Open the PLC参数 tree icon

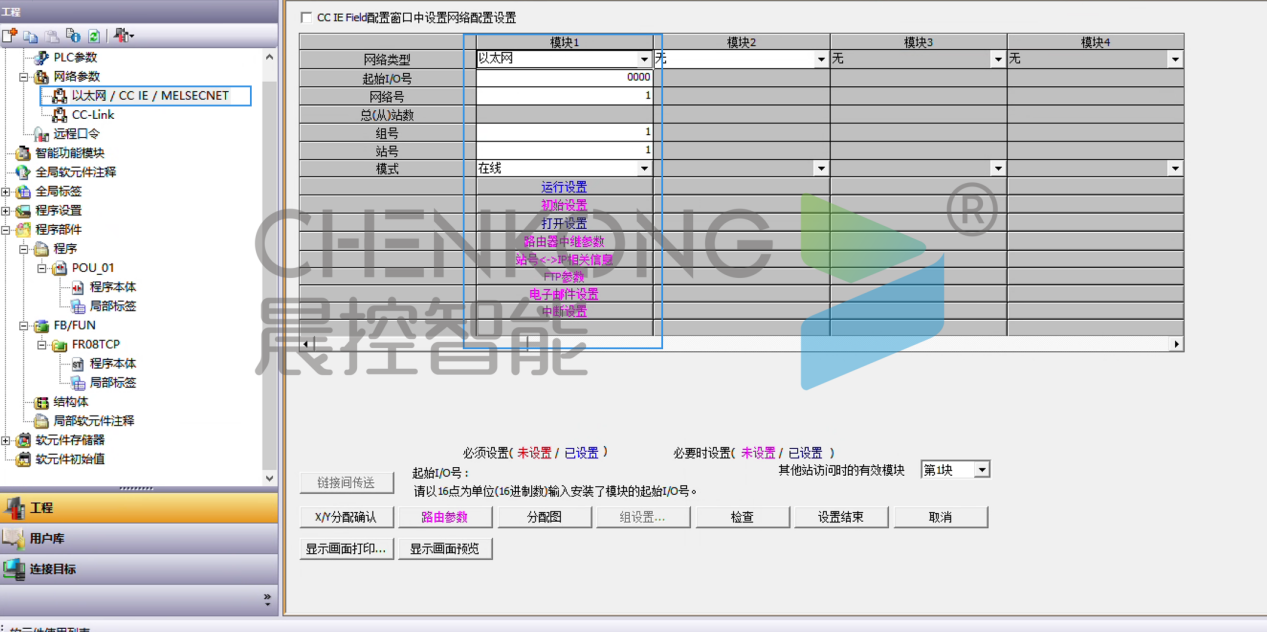click(x=41, y=58)
